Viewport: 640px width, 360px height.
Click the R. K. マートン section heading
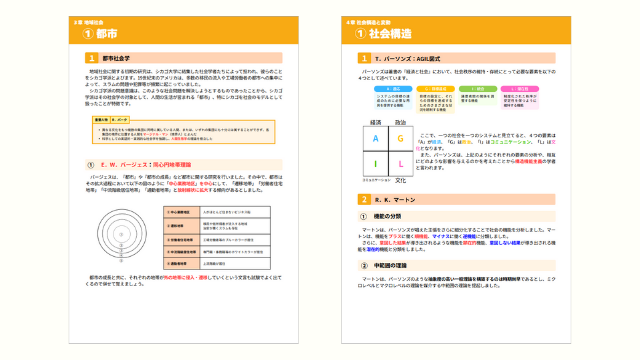click(456, 199)
